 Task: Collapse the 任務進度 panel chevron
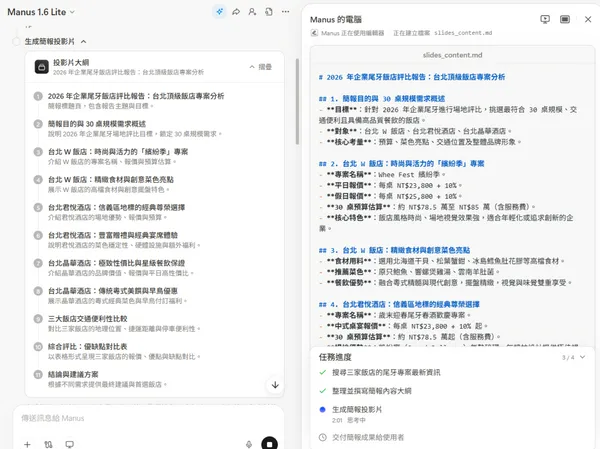coord(582,357)
